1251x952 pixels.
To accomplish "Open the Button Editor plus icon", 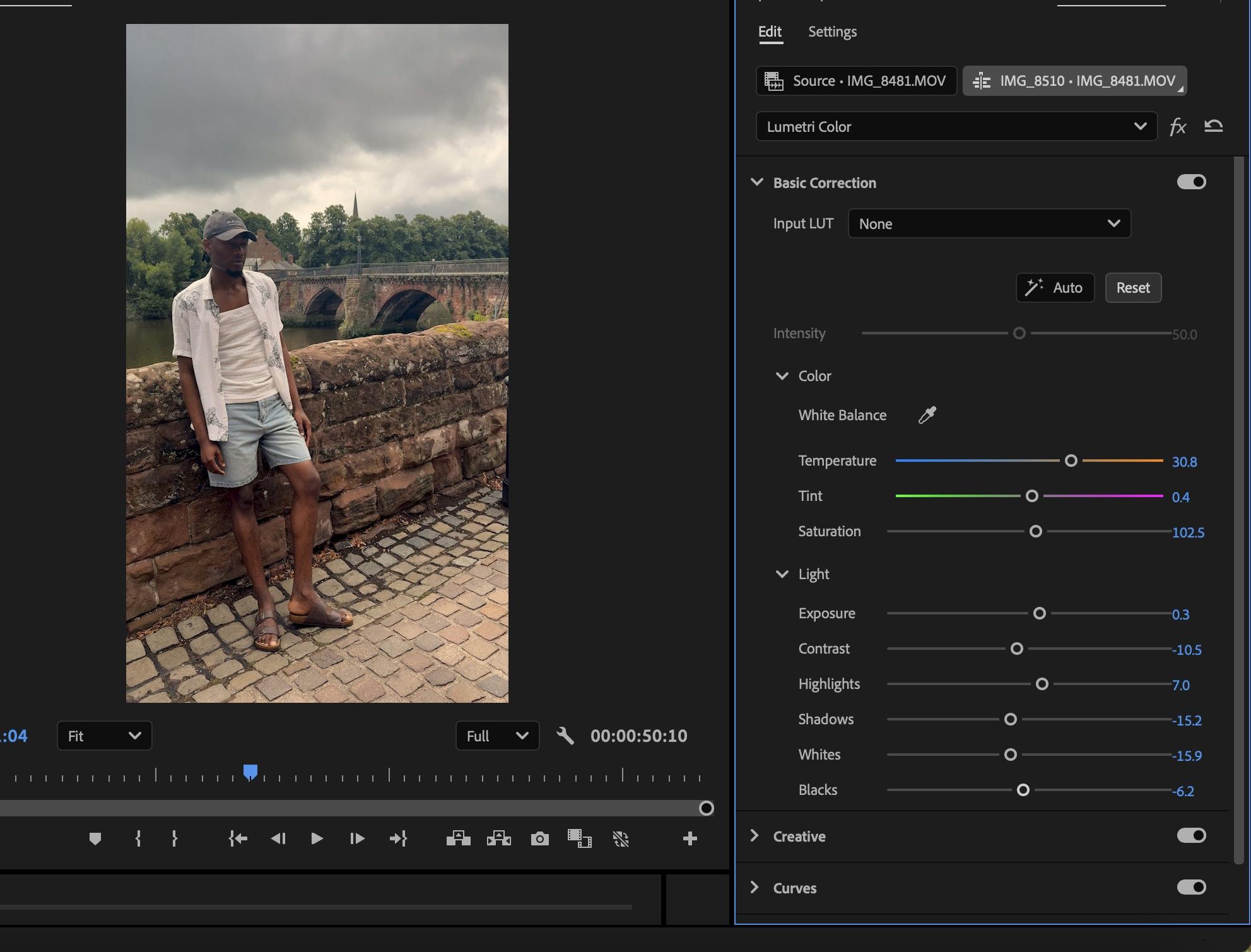I will [690, 838].
